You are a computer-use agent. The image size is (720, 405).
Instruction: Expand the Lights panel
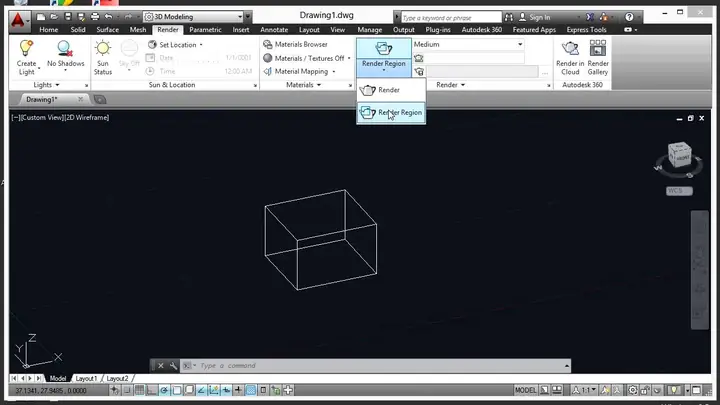coord(47,85)
